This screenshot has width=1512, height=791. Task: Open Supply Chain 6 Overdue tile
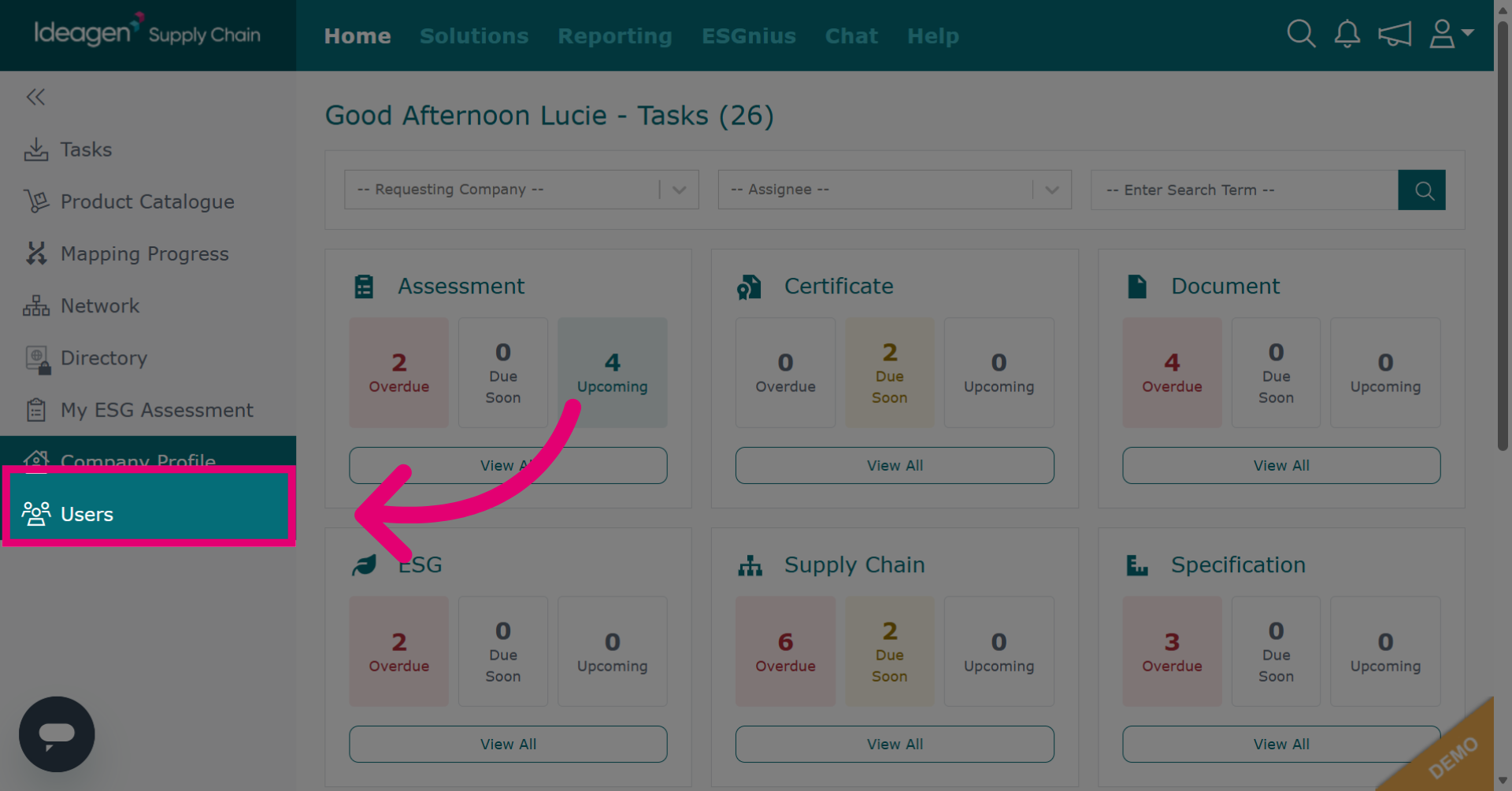785,652
